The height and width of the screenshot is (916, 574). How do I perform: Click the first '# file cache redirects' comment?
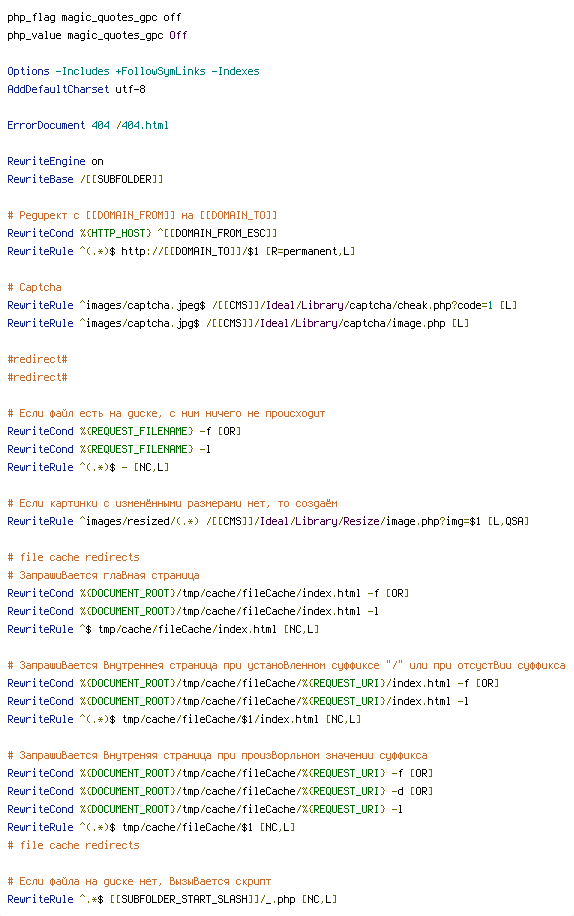[74, 557]
